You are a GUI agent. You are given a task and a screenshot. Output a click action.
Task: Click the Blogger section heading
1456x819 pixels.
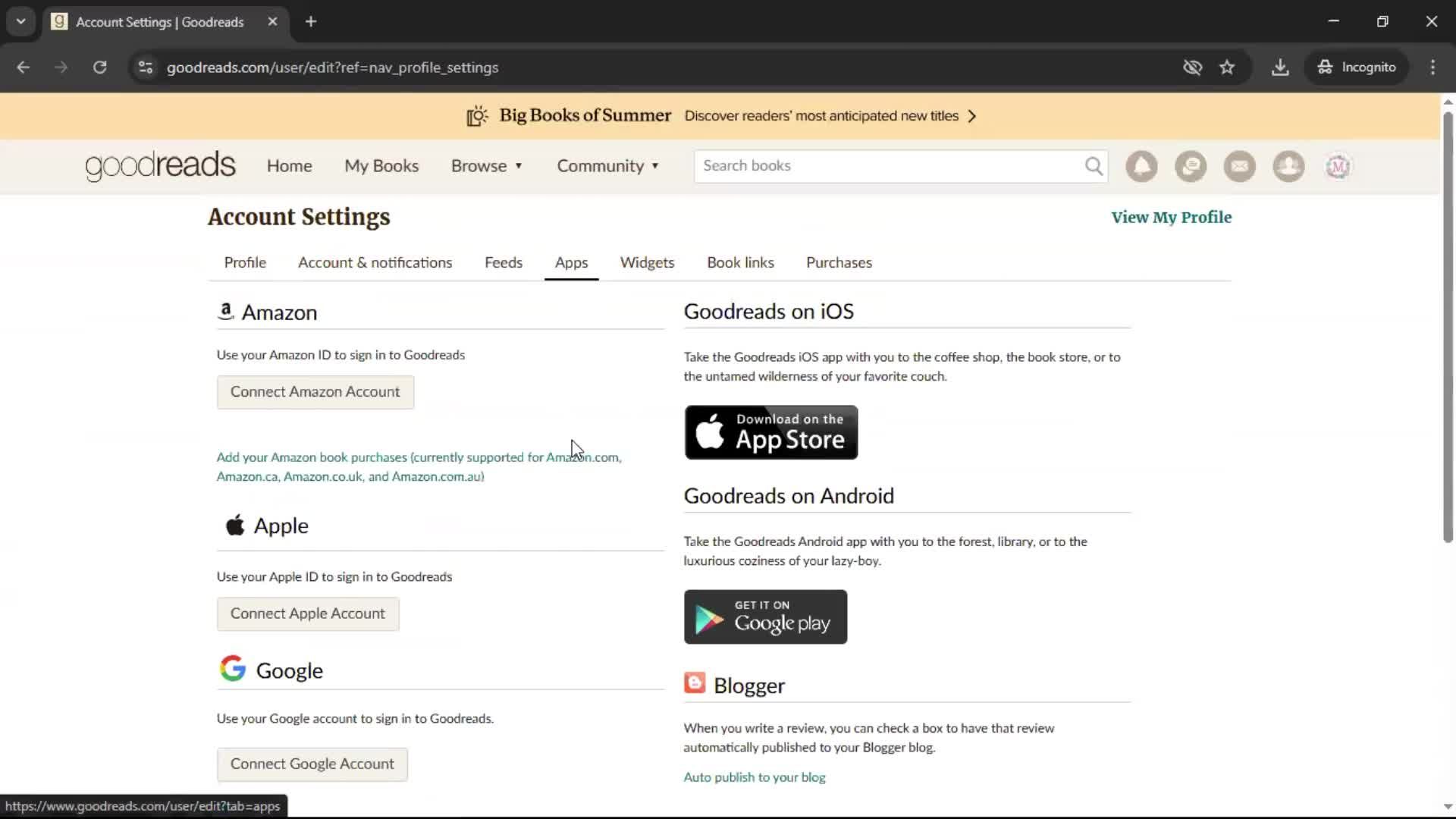(748, 686)
